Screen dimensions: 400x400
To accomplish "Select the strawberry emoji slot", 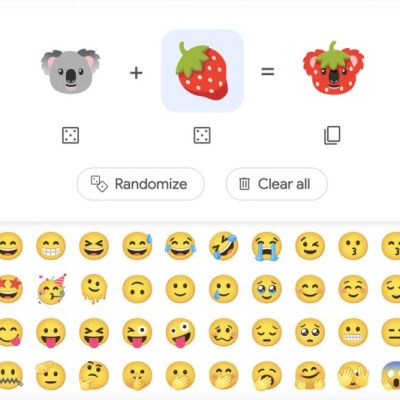I will coord(202,71).
